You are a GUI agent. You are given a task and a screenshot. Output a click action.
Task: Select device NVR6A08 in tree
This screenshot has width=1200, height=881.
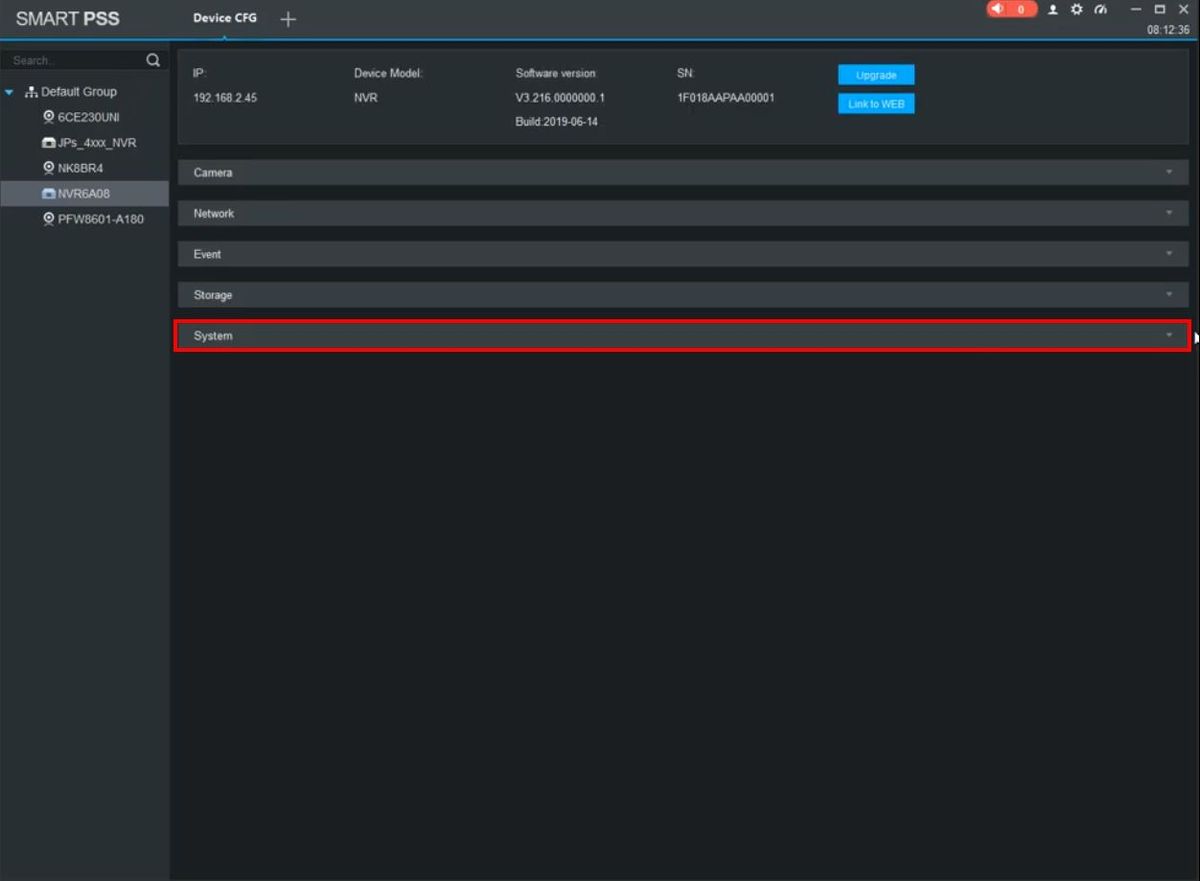click(83, 194)
